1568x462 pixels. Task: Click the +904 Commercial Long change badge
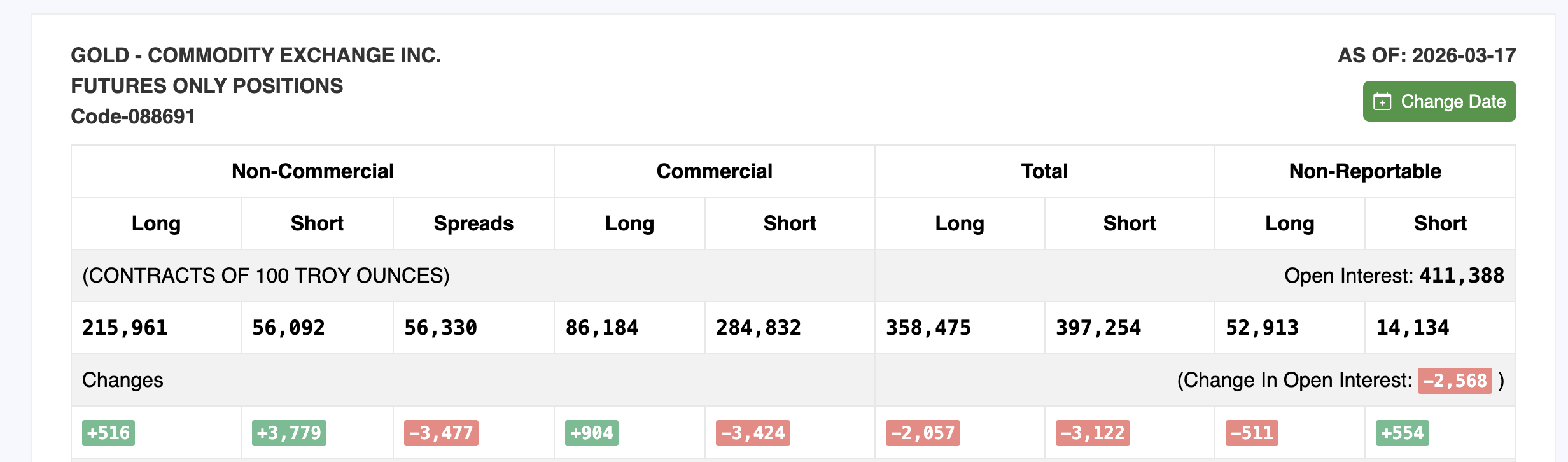point(591,433)
